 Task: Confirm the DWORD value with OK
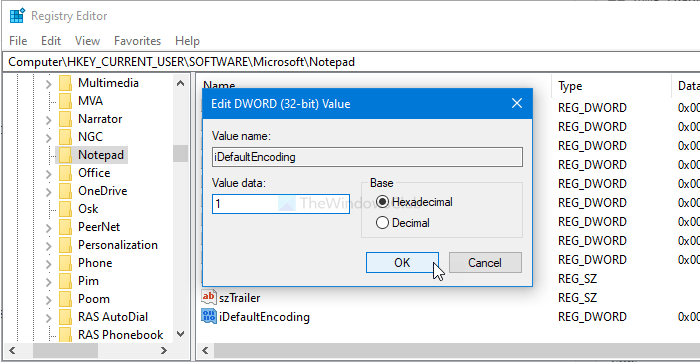click(x=402, y=262)
